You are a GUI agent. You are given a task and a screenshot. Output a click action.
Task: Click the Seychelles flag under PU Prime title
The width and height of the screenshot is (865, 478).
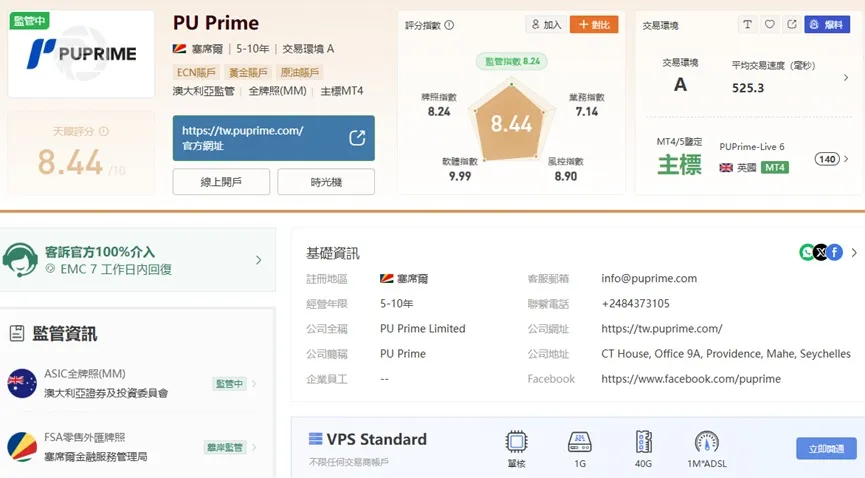tap(179, 49)
